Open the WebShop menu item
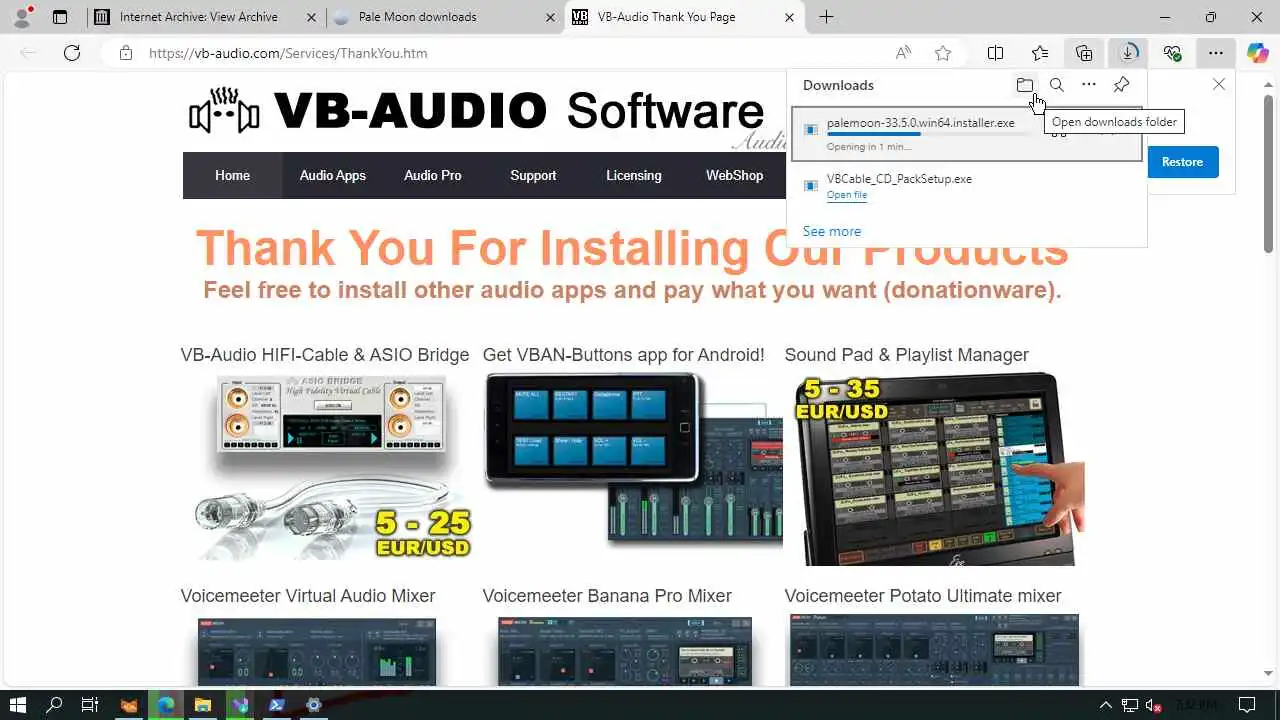 (x=735, y=175)
